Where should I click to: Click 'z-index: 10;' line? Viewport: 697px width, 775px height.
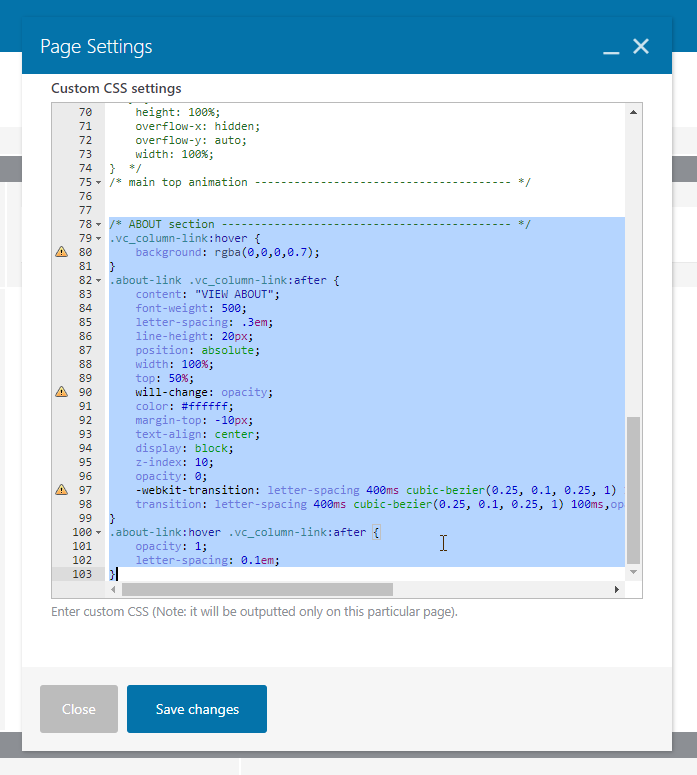174,462
